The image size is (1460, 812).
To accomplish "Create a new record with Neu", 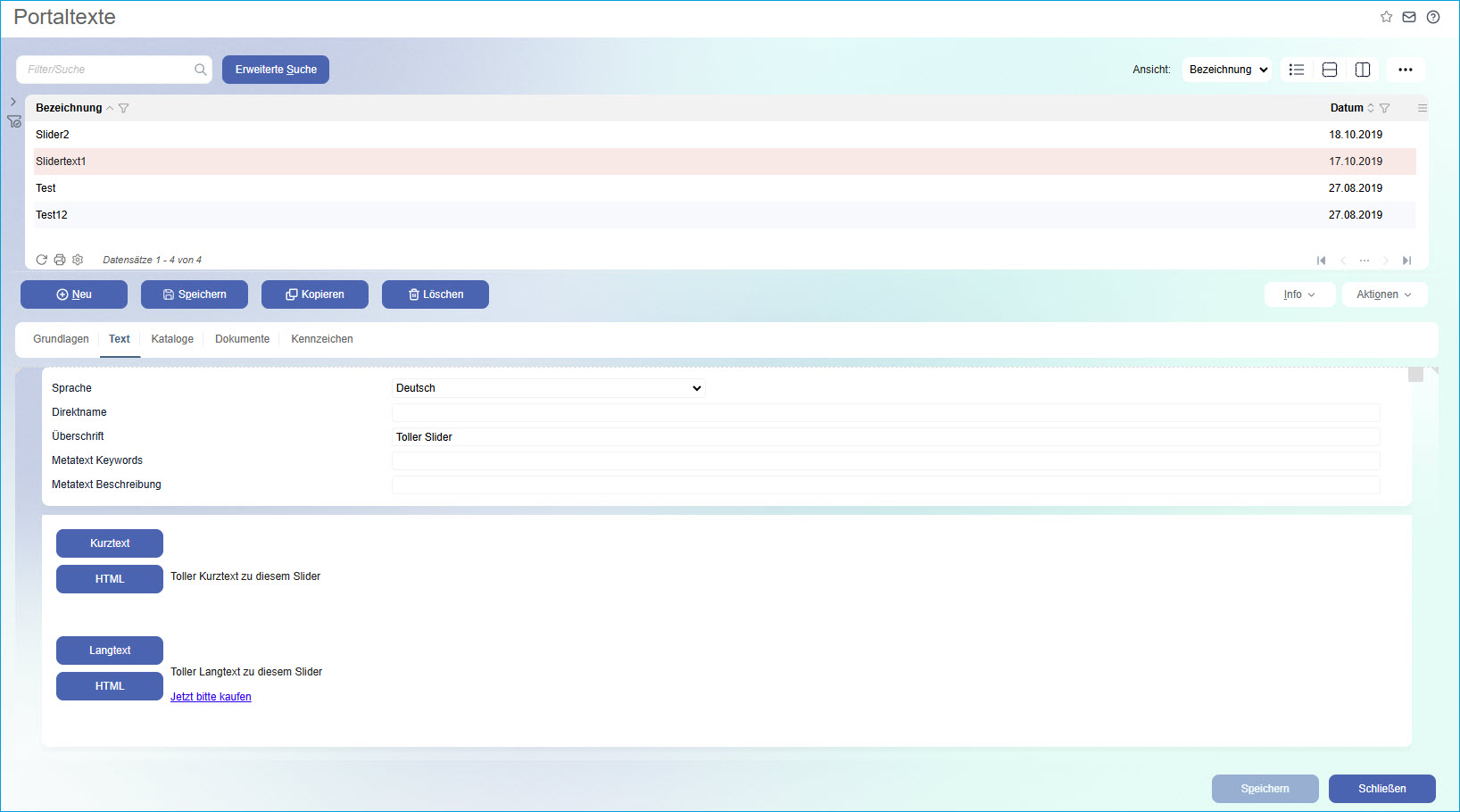I will pyautogui.click(x=74, y=294).
